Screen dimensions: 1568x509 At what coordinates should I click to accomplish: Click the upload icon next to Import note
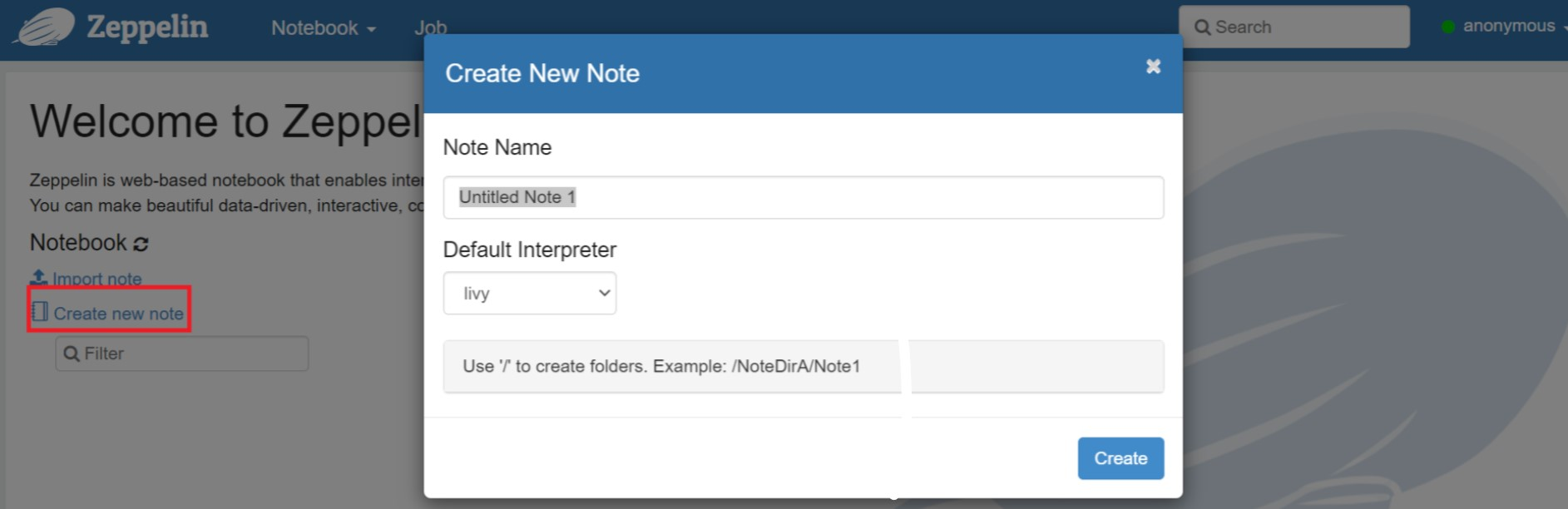pos(38,278)
